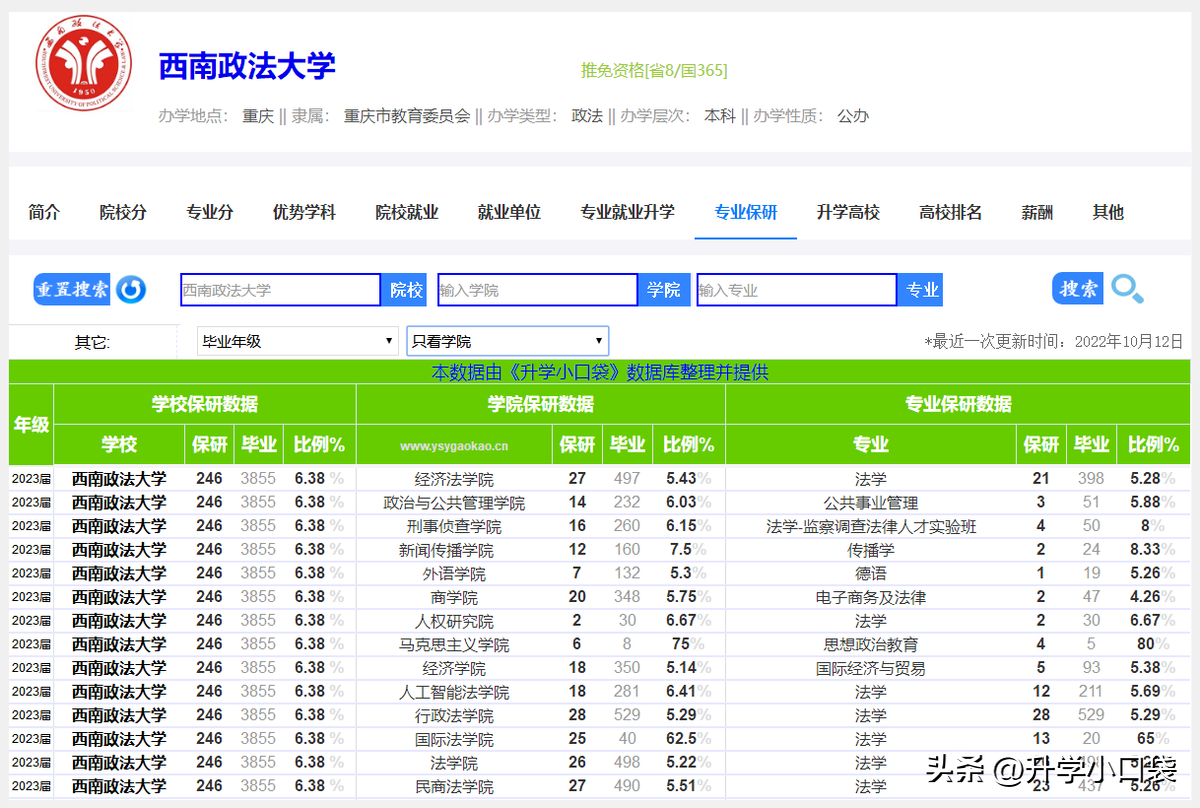Click the 民商法学院 cell

coord(454,787)
